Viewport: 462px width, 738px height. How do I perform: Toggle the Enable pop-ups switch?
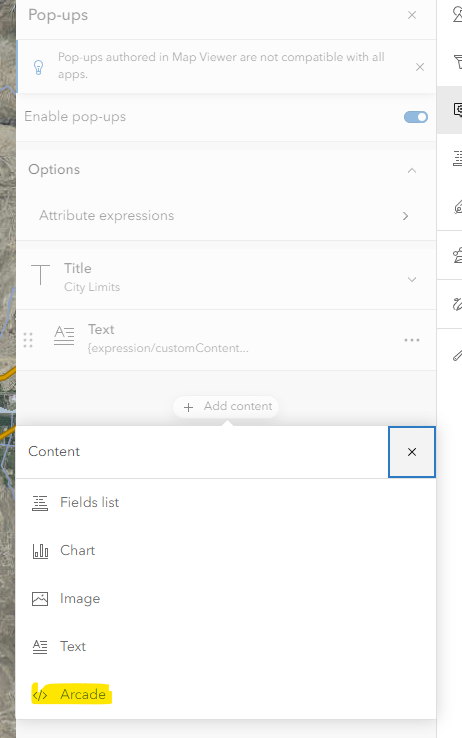[415, 117]
